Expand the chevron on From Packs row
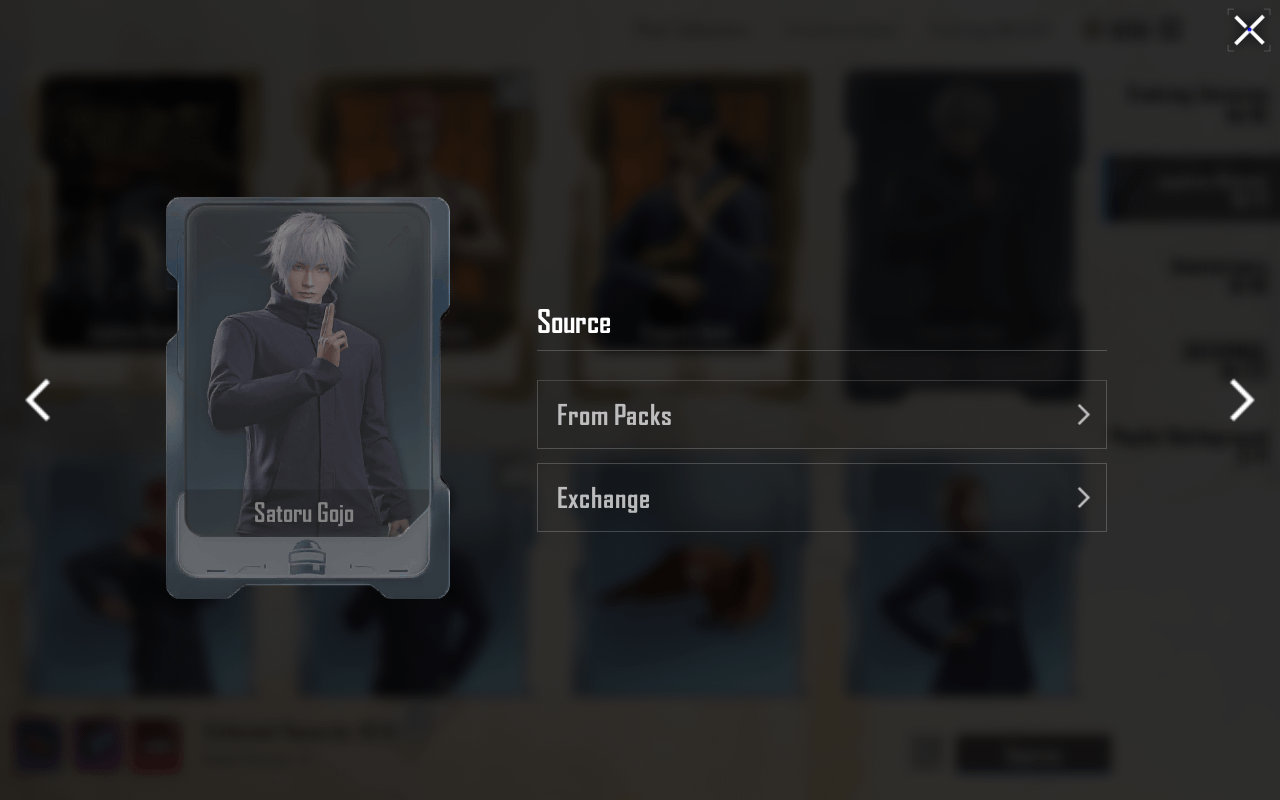Screen dimensions: 1280x800 1083,414
